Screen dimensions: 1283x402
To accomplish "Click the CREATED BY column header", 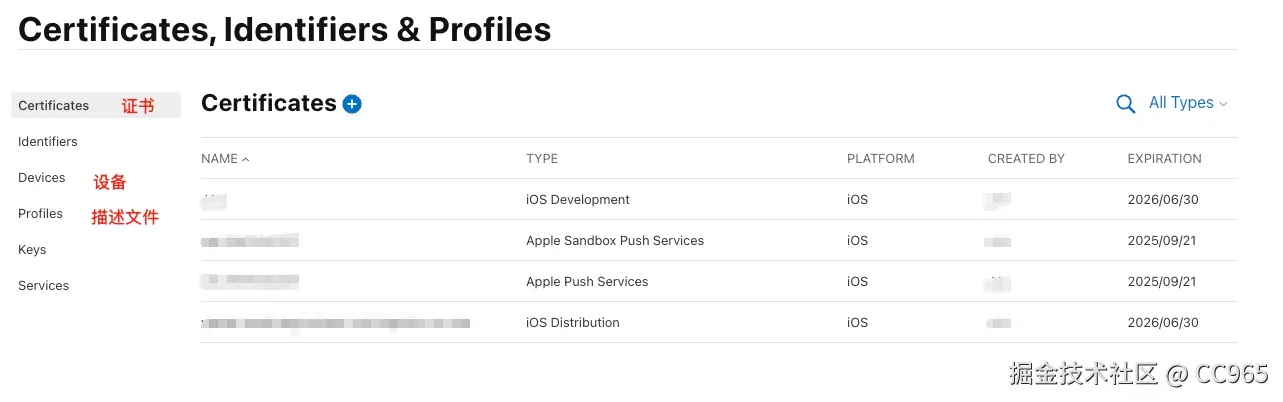I will click(1026, 159).
